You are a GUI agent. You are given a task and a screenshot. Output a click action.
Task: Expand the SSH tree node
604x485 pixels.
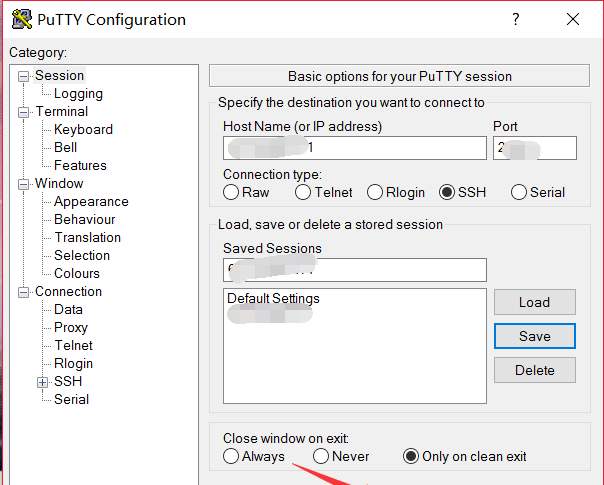click(x=42, y=383)
